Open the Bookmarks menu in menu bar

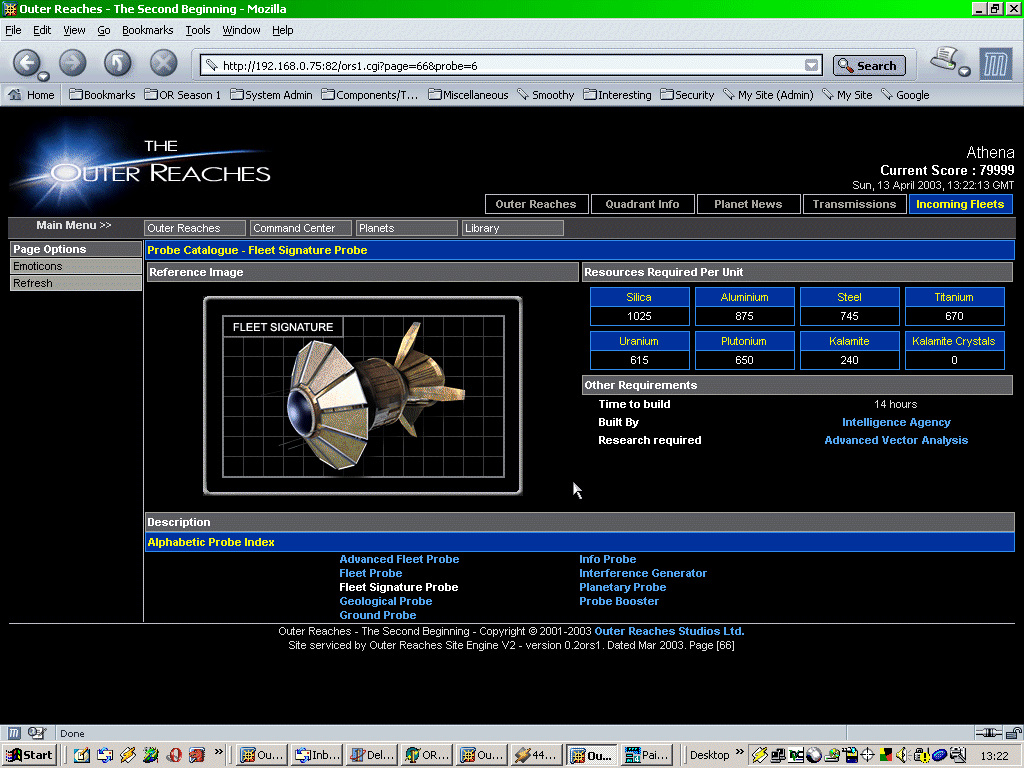147,30
